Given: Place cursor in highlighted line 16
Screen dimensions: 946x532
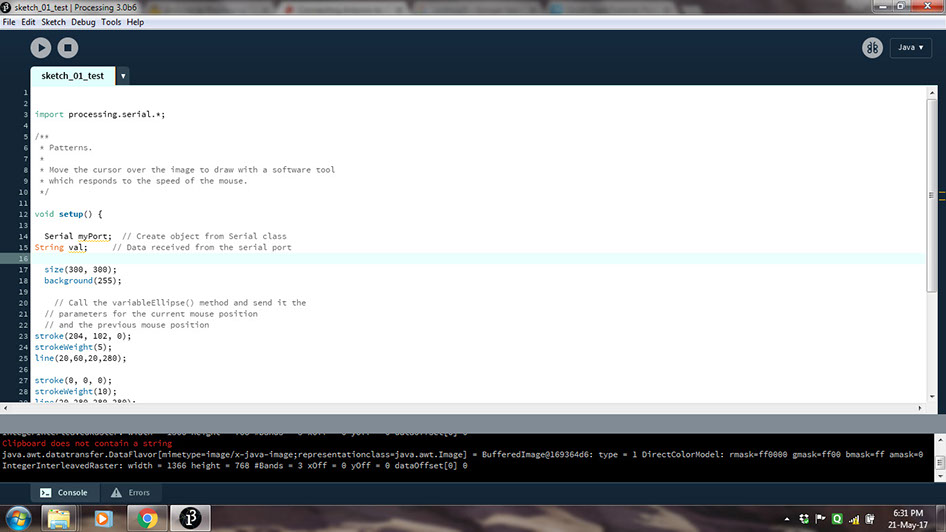Looking at the screenshot, I should pyautogui.click(x=478, y=259).
